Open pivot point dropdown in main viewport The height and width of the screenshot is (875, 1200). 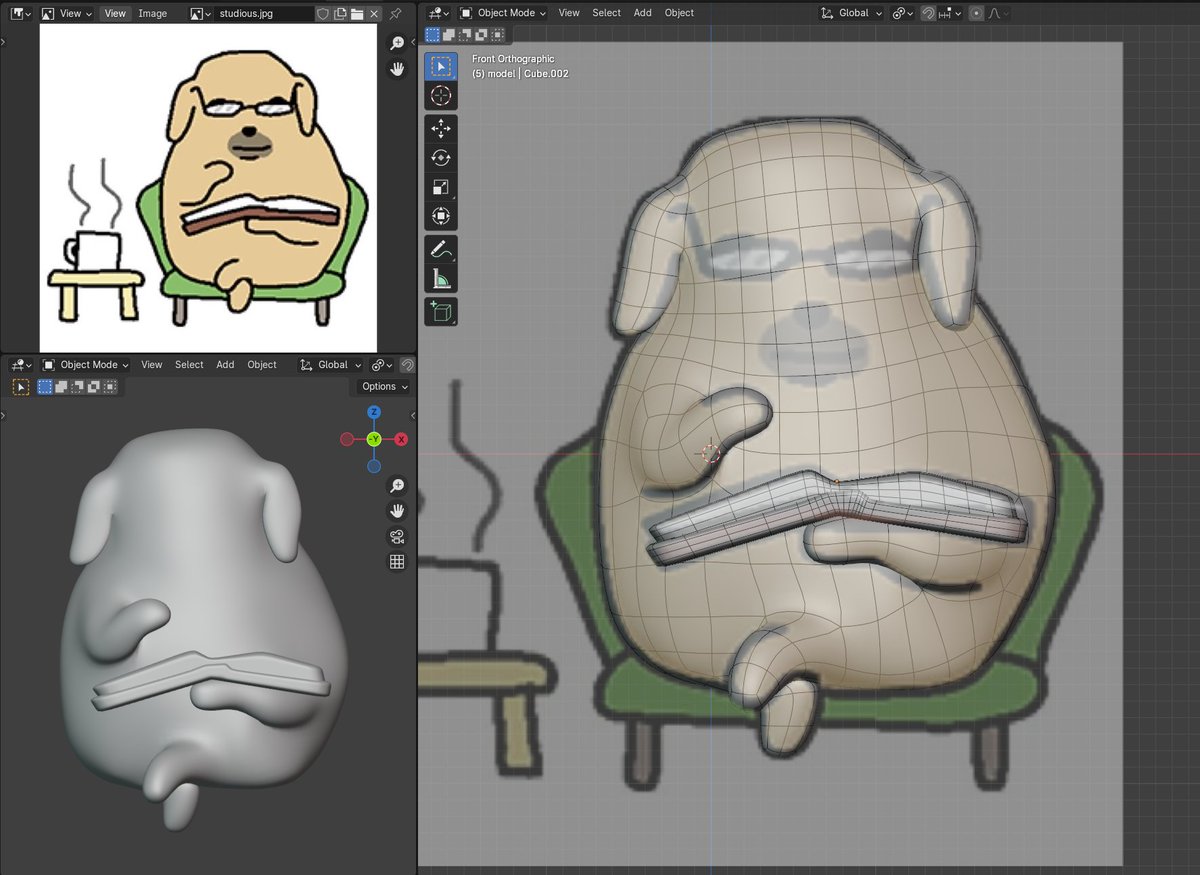(901, 13)
